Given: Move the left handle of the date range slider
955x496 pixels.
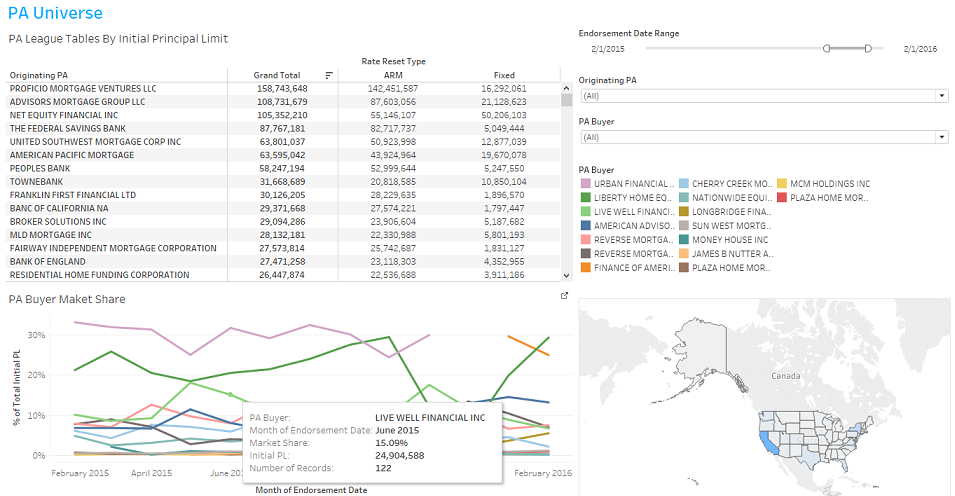Looking at the screenshot, I should (x=826, y=49).
